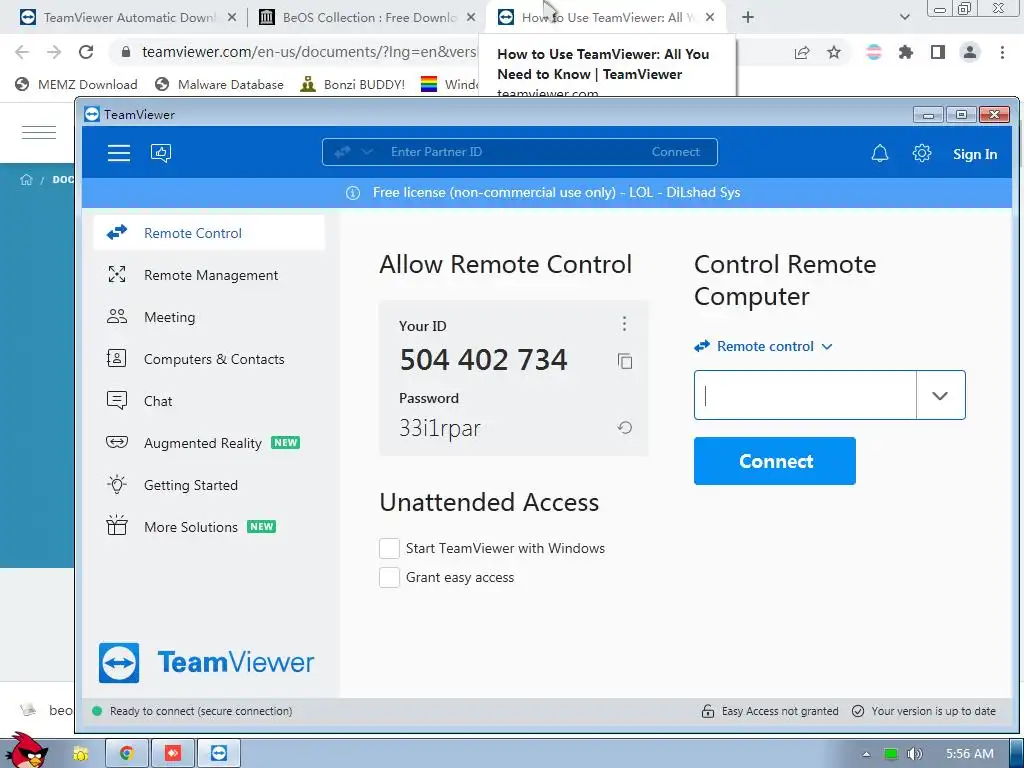1024x768 pixels.
Task: Go to Meeting section
Action: [x=209, y=317]
